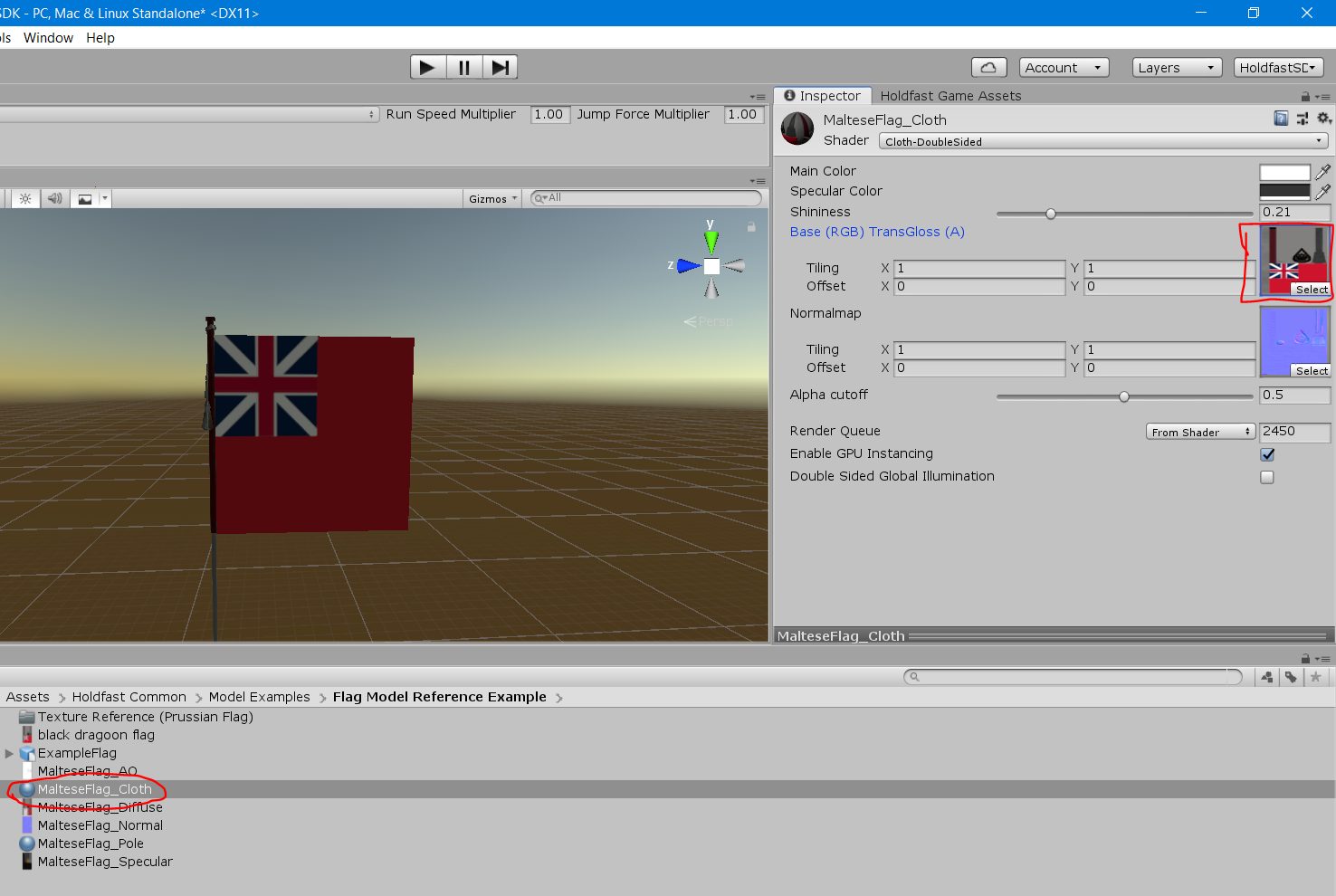Viewport: 1336px width, 896px height.
Task: Advance one frame with the Step button
Action: tap(500, 67)
